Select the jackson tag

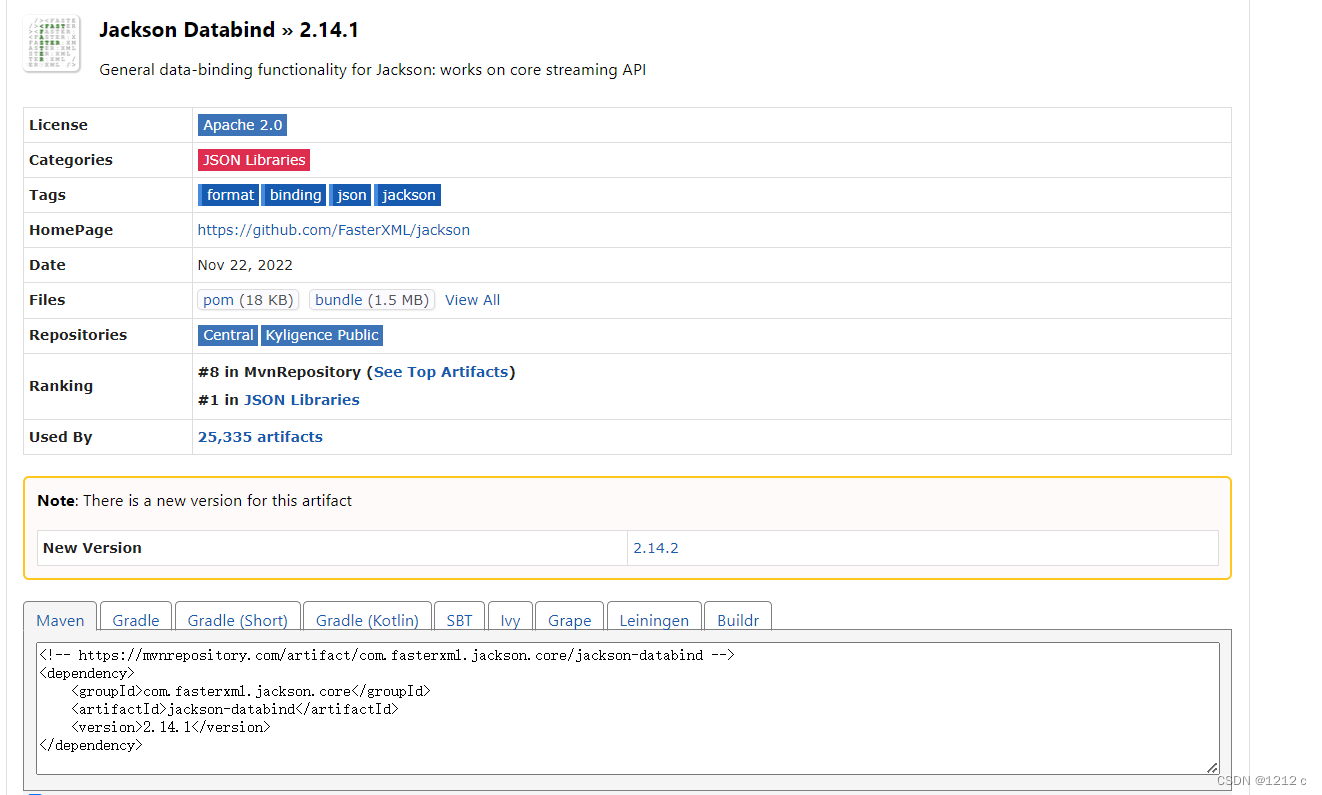[408, 195]
